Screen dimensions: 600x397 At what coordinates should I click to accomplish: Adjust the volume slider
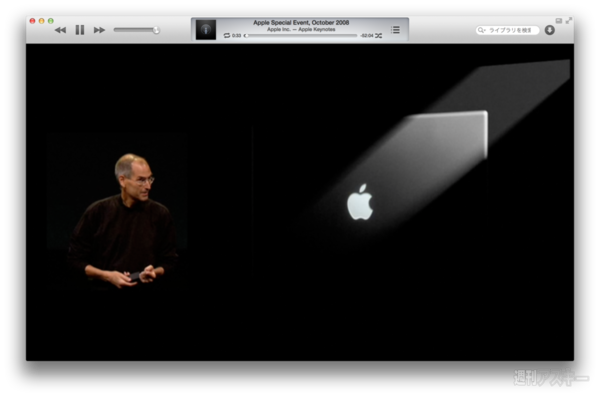tap(137, 30)
